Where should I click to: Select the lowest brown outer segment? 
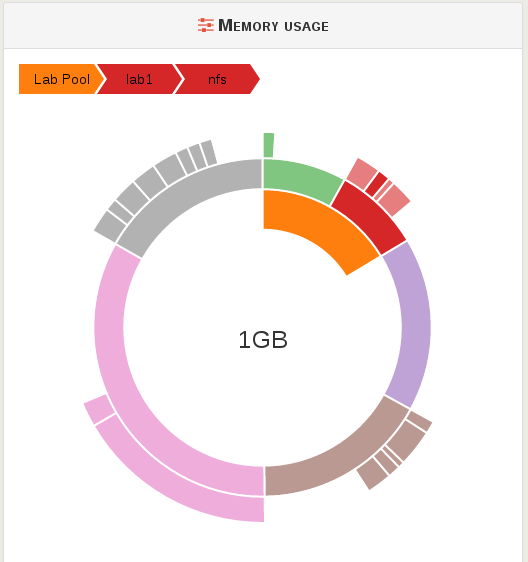tap(372, 474)
